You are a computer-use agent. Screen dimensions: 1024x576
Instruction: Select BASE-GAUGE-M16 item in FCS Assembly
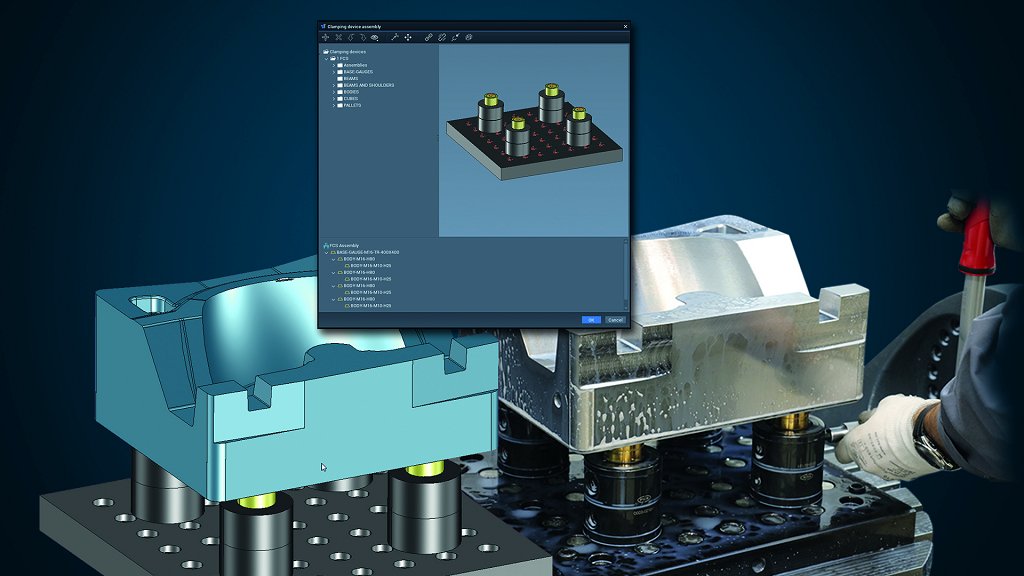[370, 252]
